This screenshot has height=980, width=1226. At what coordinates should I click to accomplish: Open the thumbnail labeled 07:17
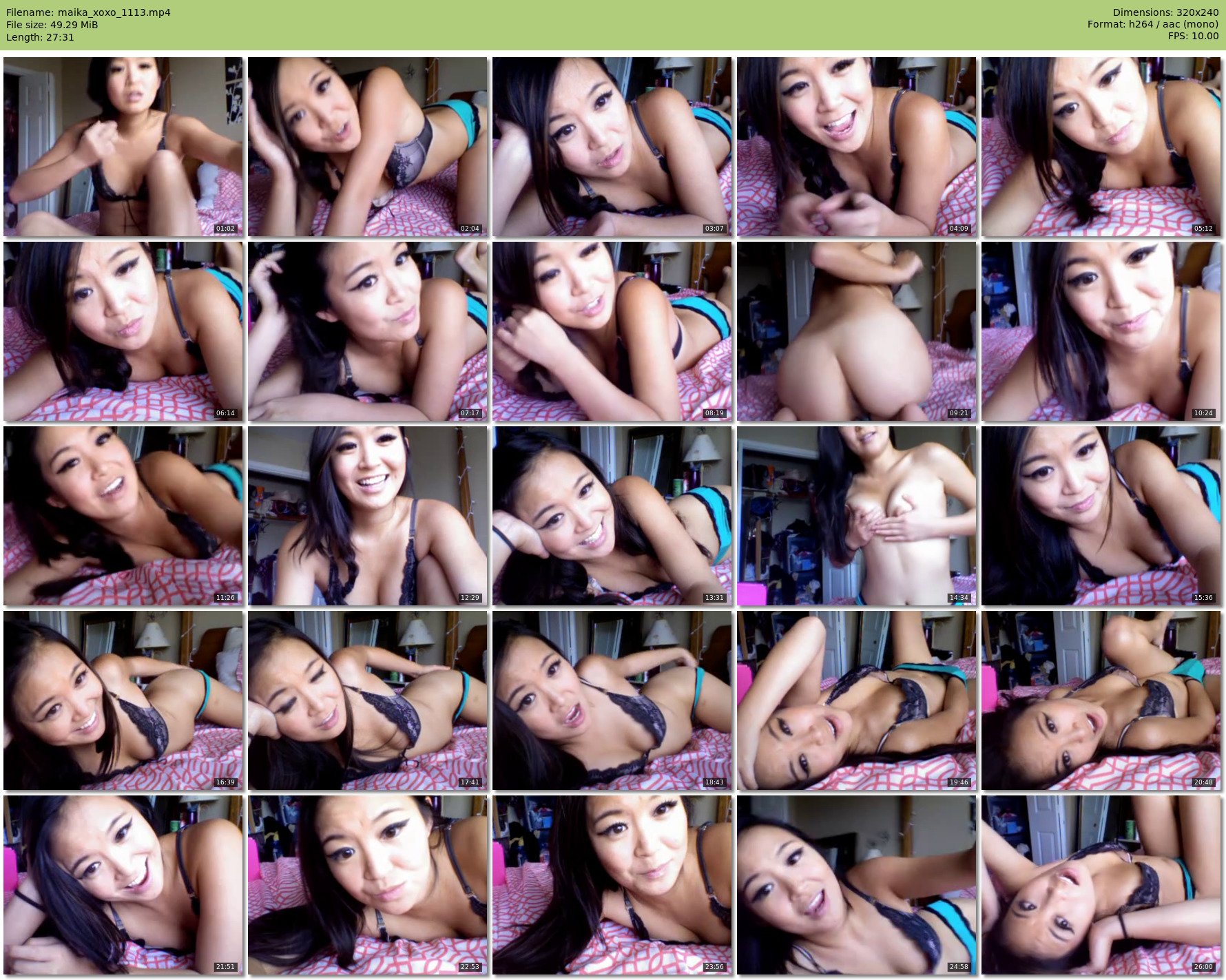pos(368,331)
